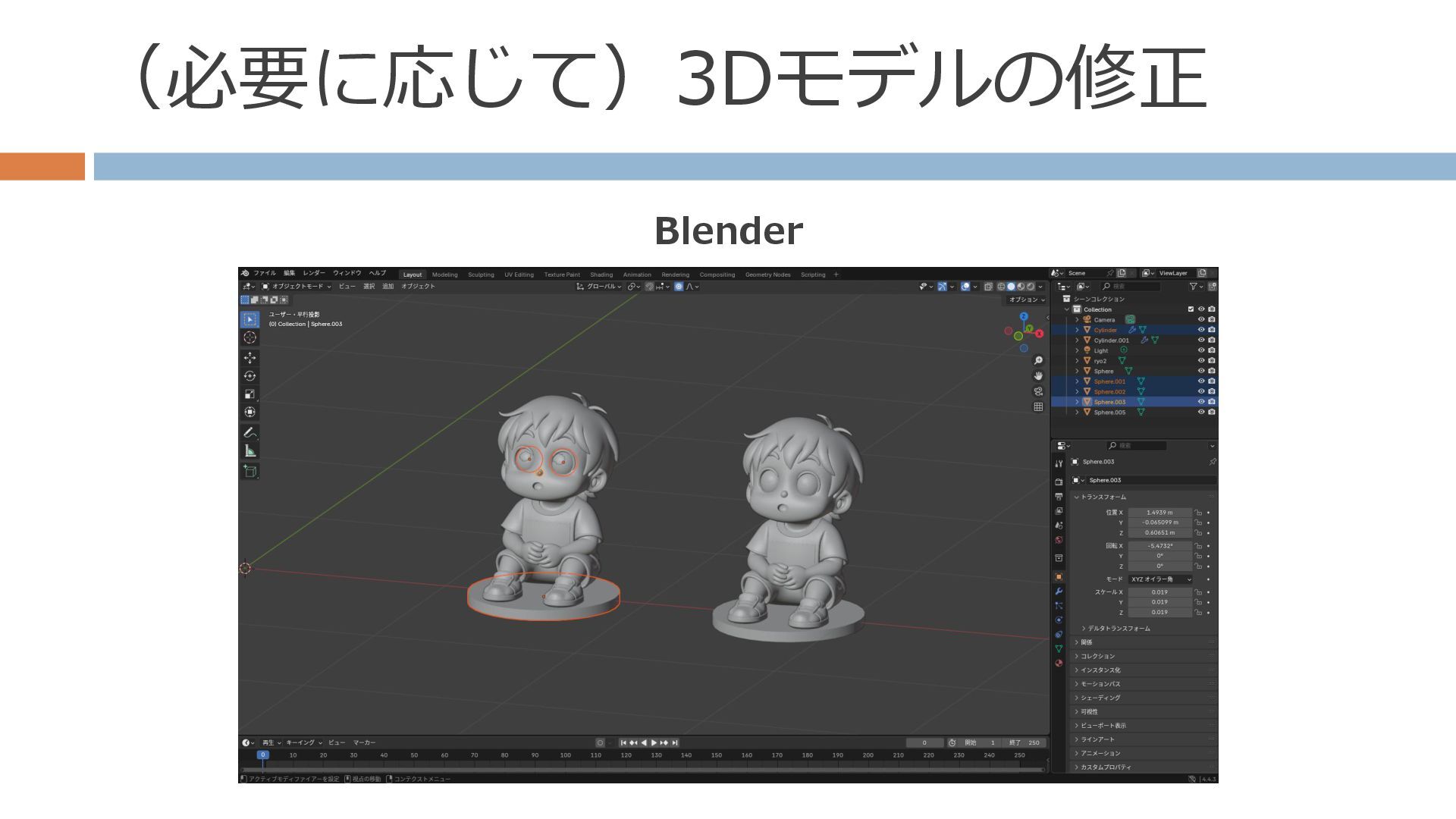Open the Render properties tab
This screenshot has height=819, width=1456.
click(1059, 482)
